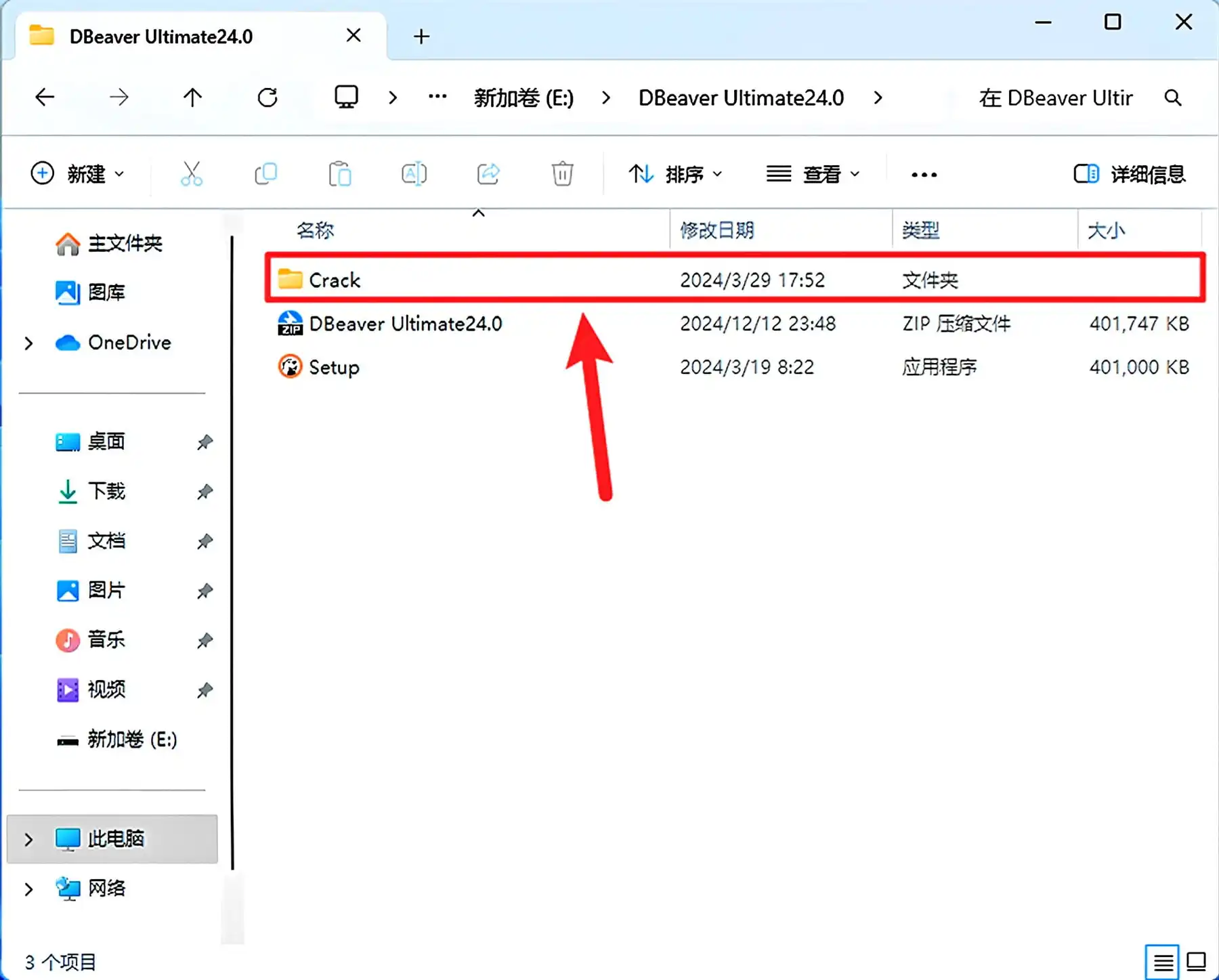This screenshot has width=1219, height=980.
Task: Sort by 类型 column header
Action: point(921,230)
